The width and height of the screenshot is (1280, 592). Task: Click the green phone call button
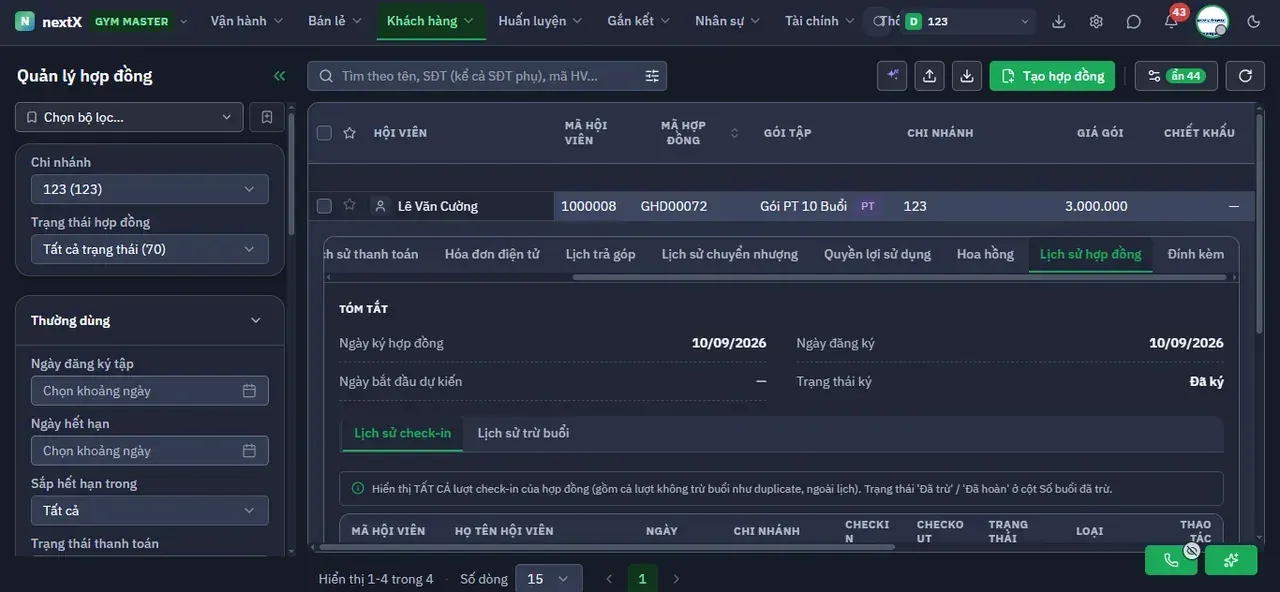[x=1171, y=560]
